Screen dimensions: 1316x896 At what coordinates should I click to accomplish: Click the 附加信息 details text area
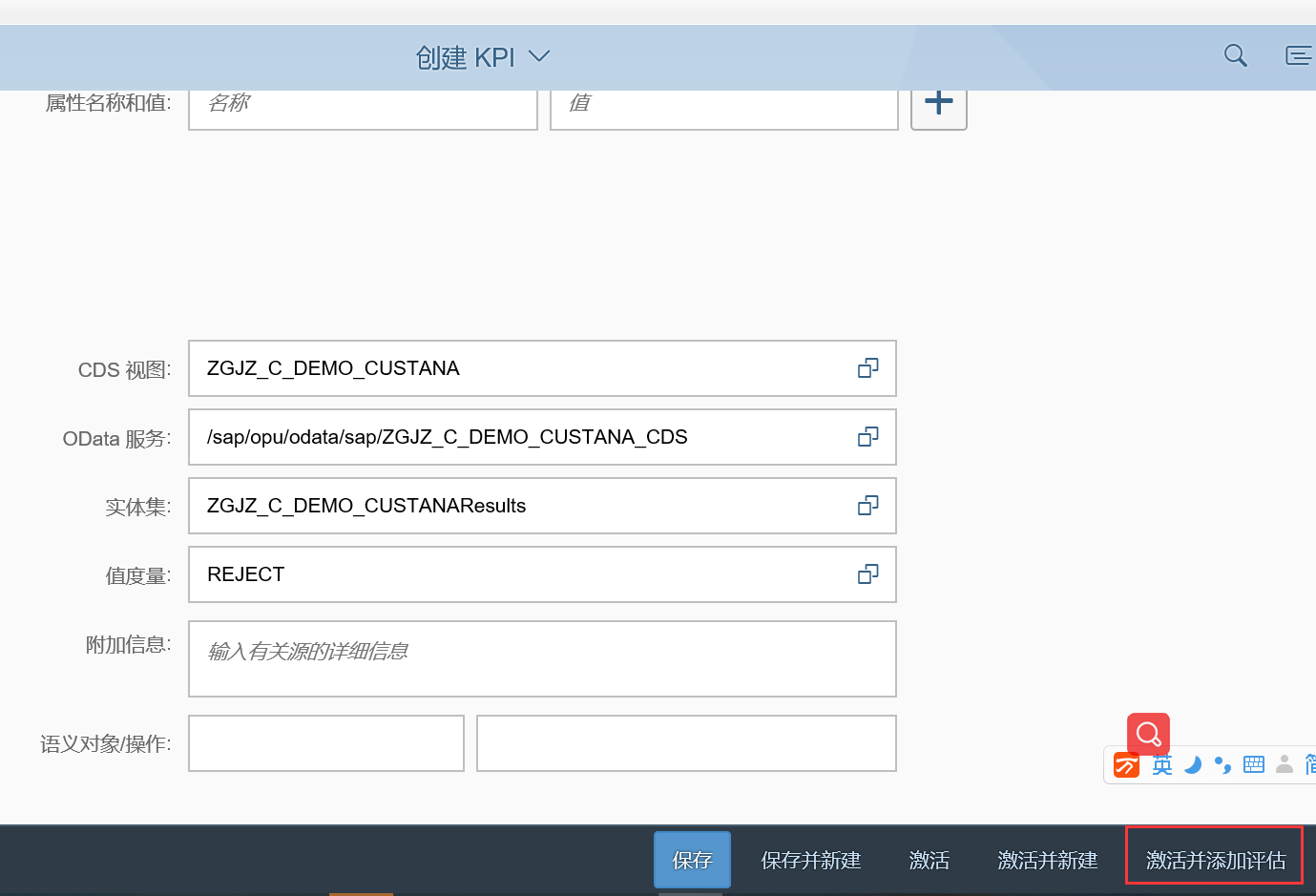[x=542, y=658]
